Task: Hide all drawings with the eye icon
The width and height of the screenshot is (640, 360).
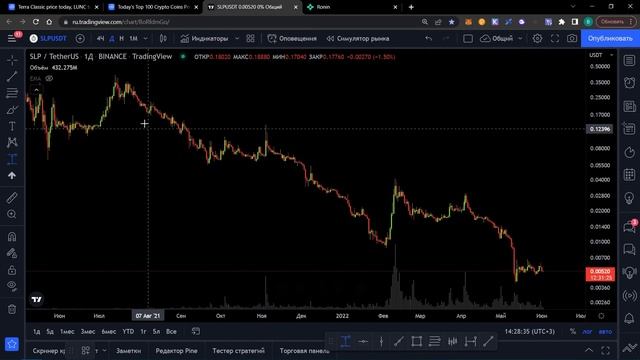Action: 12,286
